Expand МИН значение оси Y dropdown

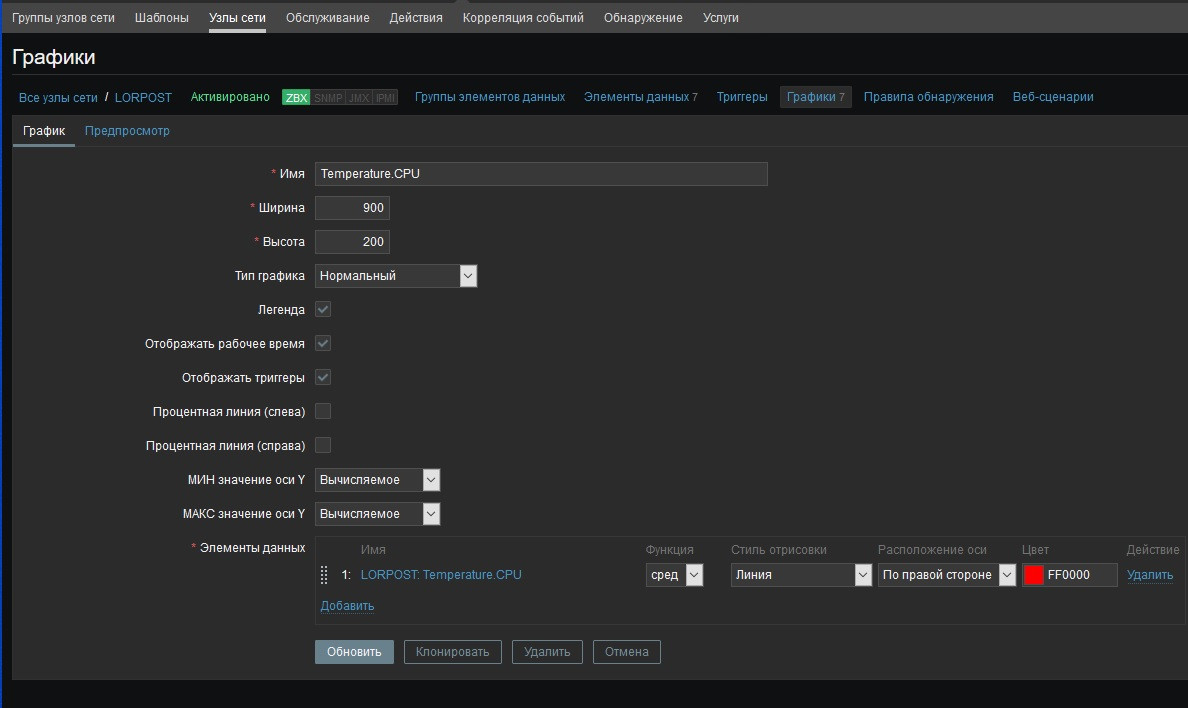tap(377, 480)
